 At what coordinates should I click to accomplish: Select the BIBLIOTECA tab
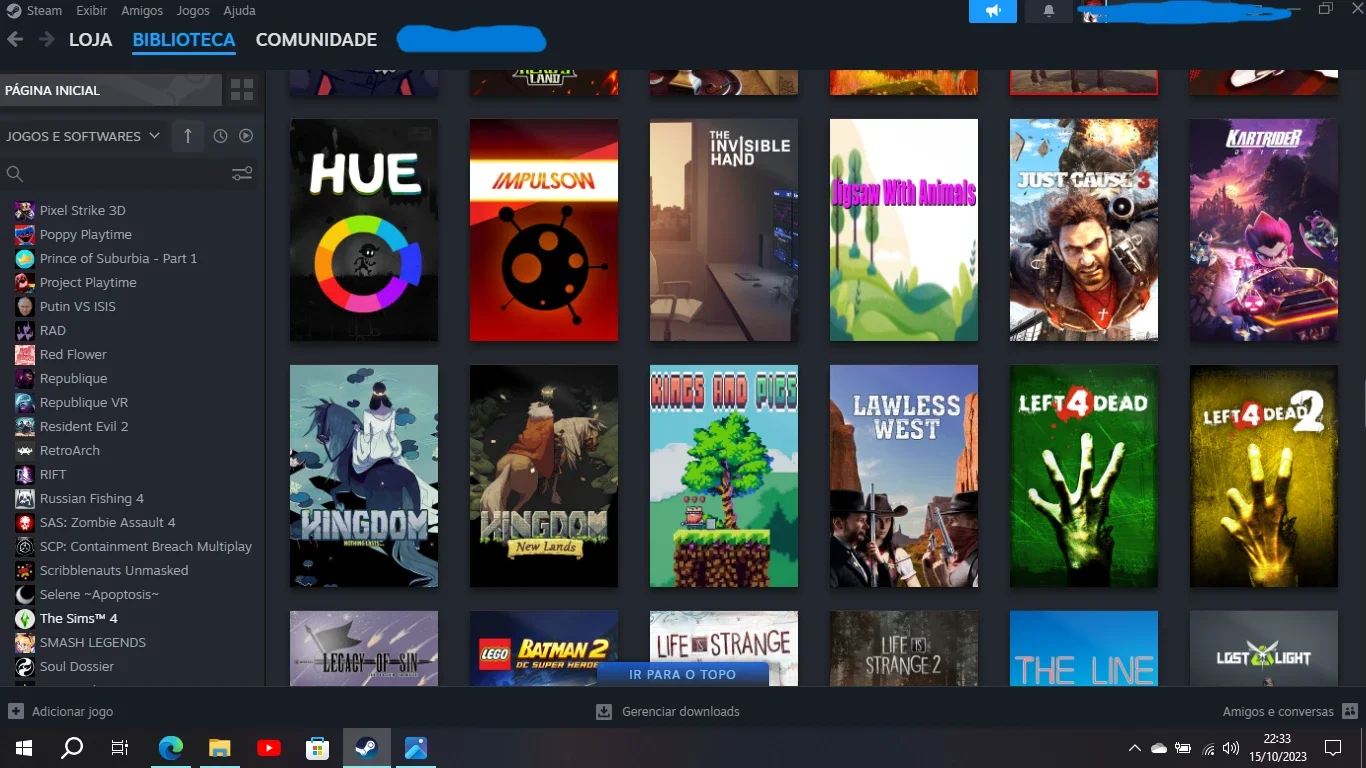(x=184, y=40)
